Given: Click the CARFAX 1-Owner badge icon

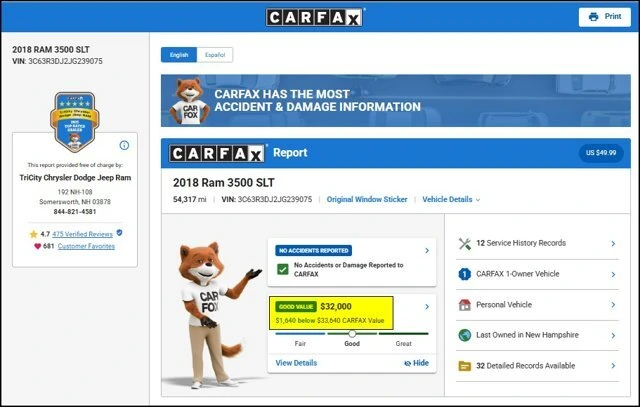Looking at the screenshot, I should click(464, 274).
